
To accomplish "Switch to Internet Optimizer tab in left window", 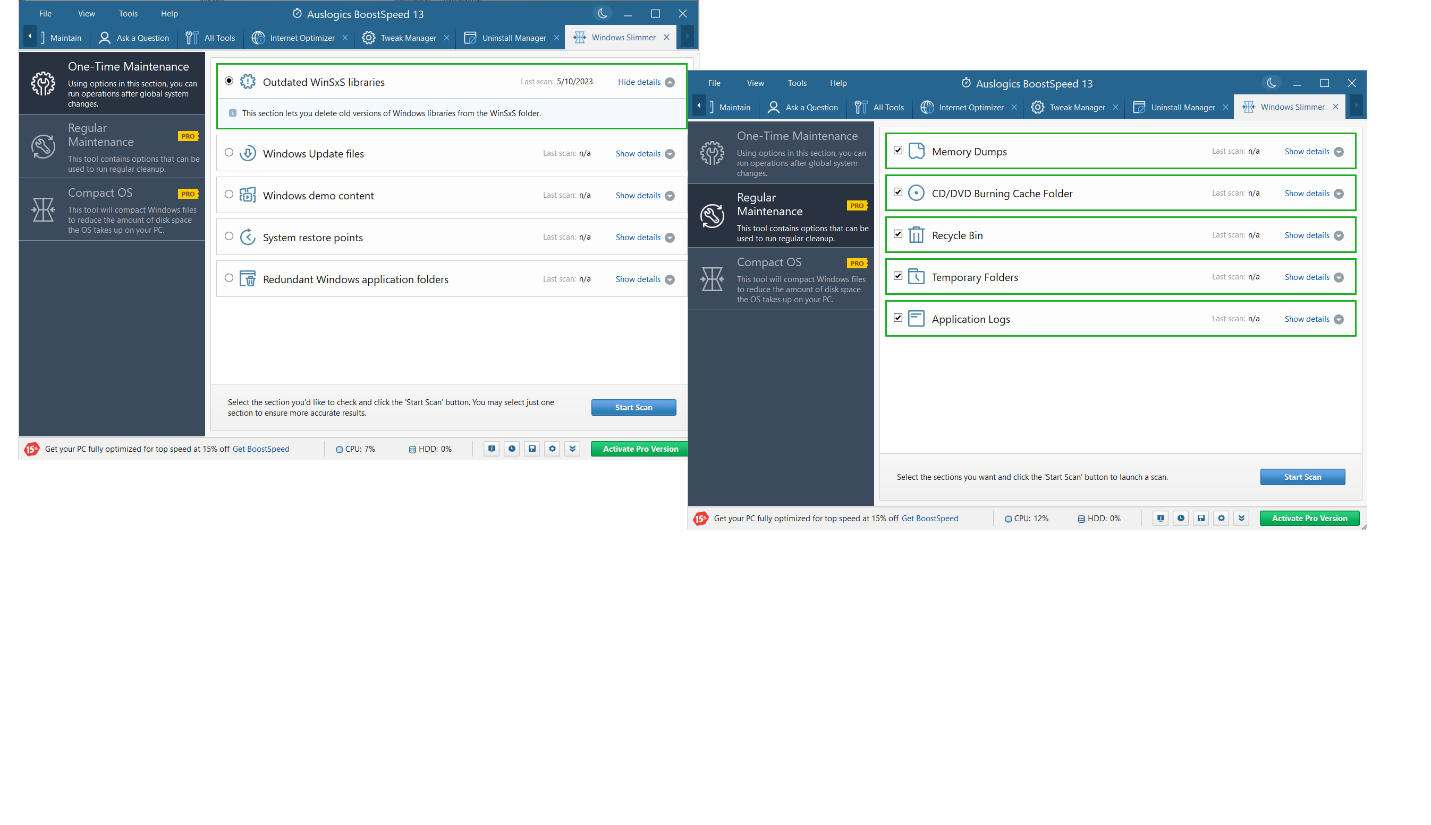I will point(298,38).
